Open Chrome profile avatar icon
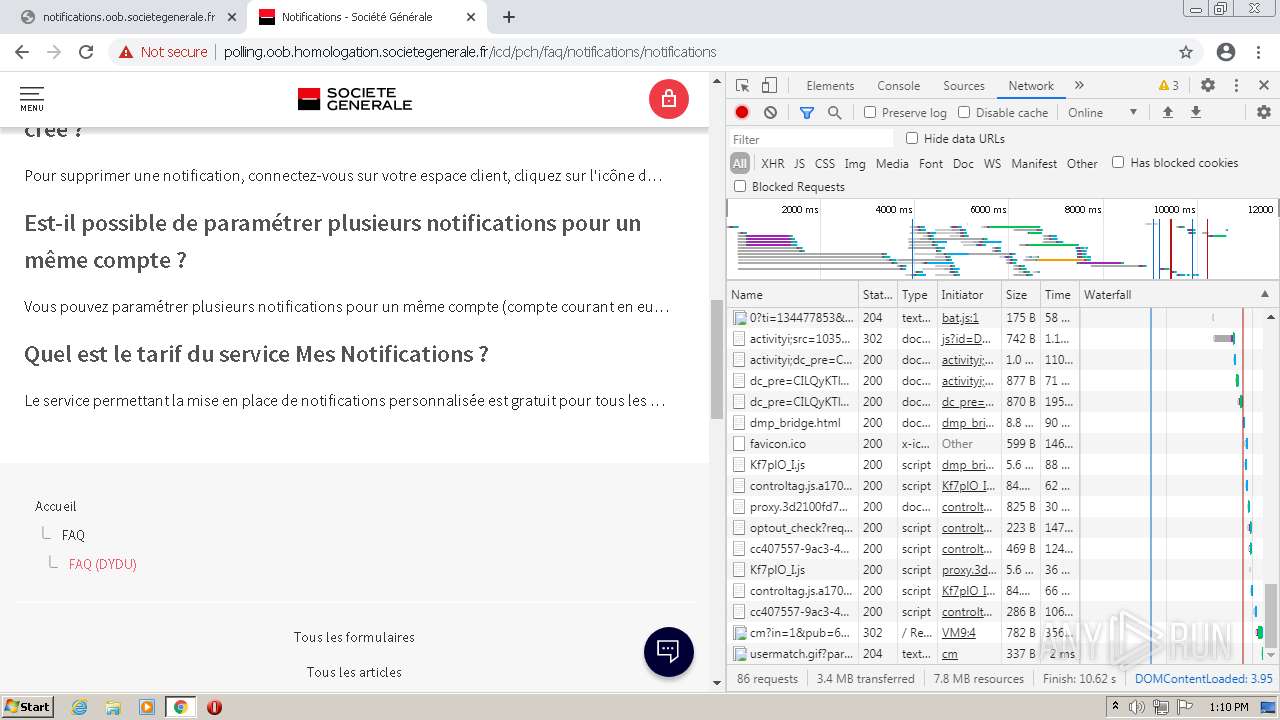This screenshot has height=720, width=1280. click(x=1226, y=52)
